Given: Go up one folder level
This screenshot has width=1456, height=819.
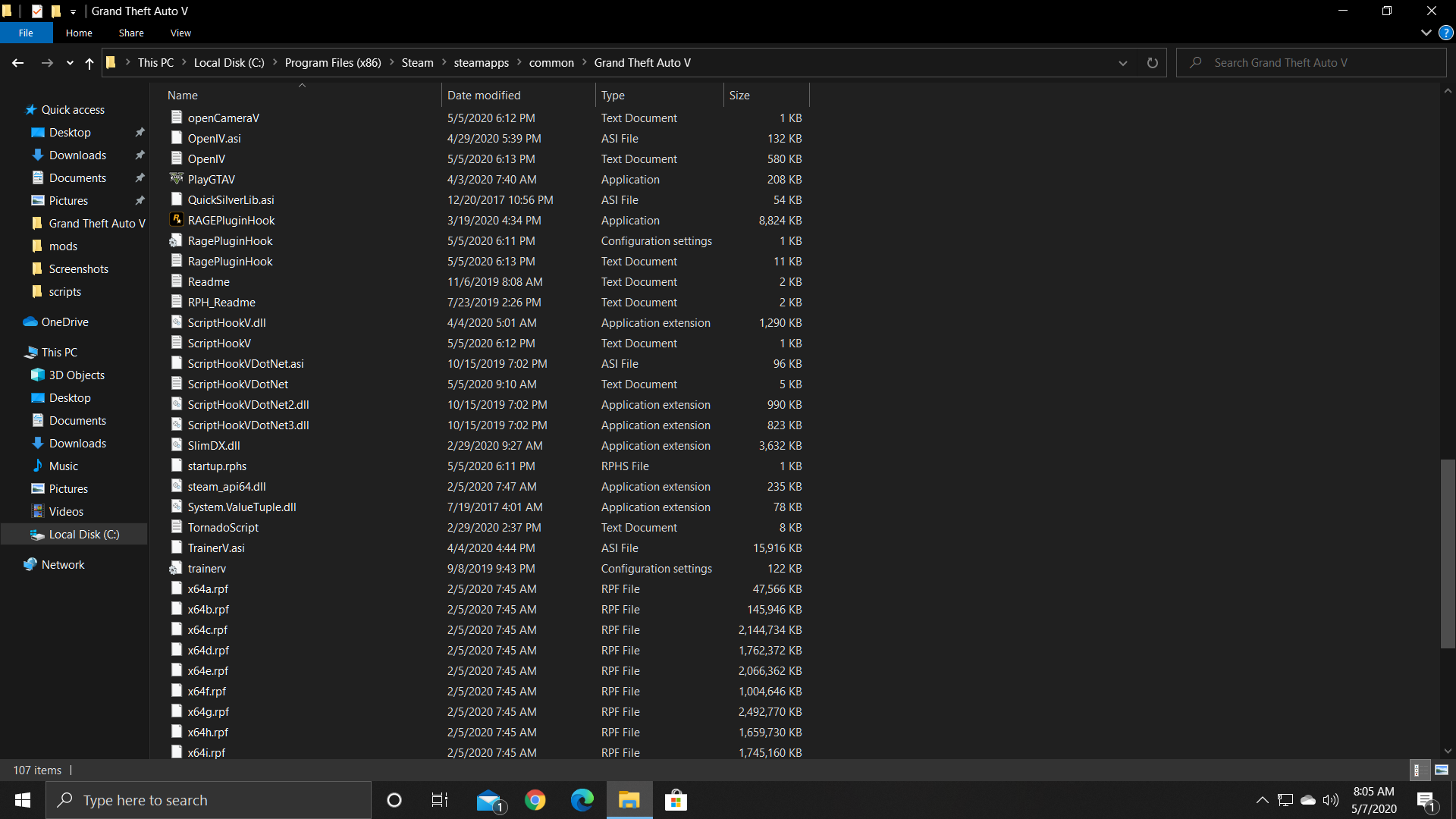Looking at the screenshot, I should click(89, 63).
